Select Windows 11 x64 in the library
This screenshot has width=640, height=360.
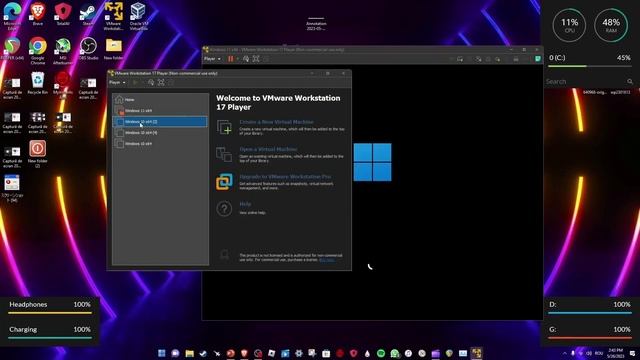pos(160,110)
